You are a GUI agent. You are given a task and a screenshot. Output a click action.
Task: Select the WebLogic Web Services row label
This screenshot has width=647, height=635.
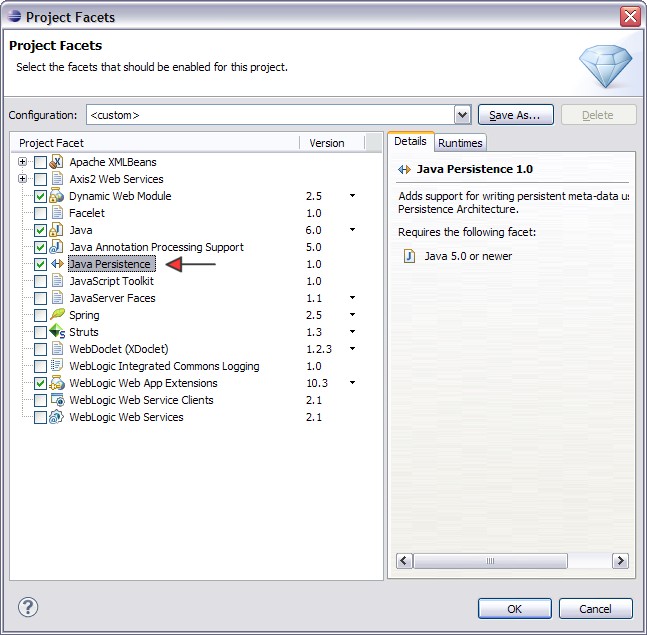pyautogui.click(x=126, y=417)
